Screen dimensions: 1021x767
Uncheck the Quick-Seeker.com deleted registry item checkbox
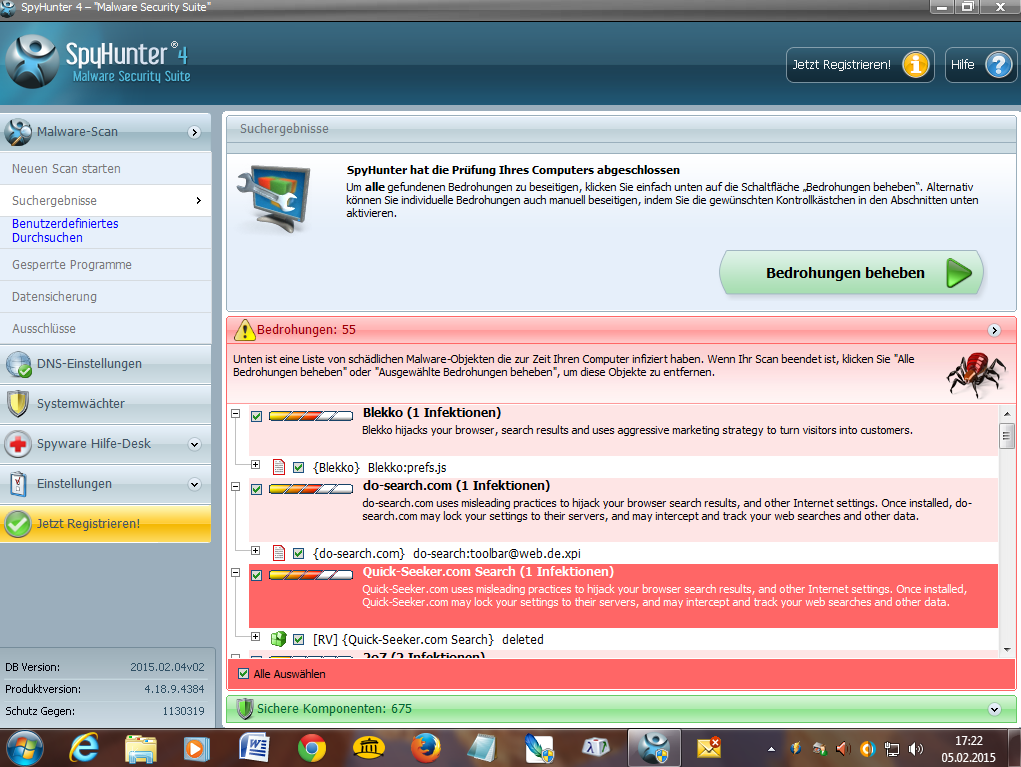point(298,639)
